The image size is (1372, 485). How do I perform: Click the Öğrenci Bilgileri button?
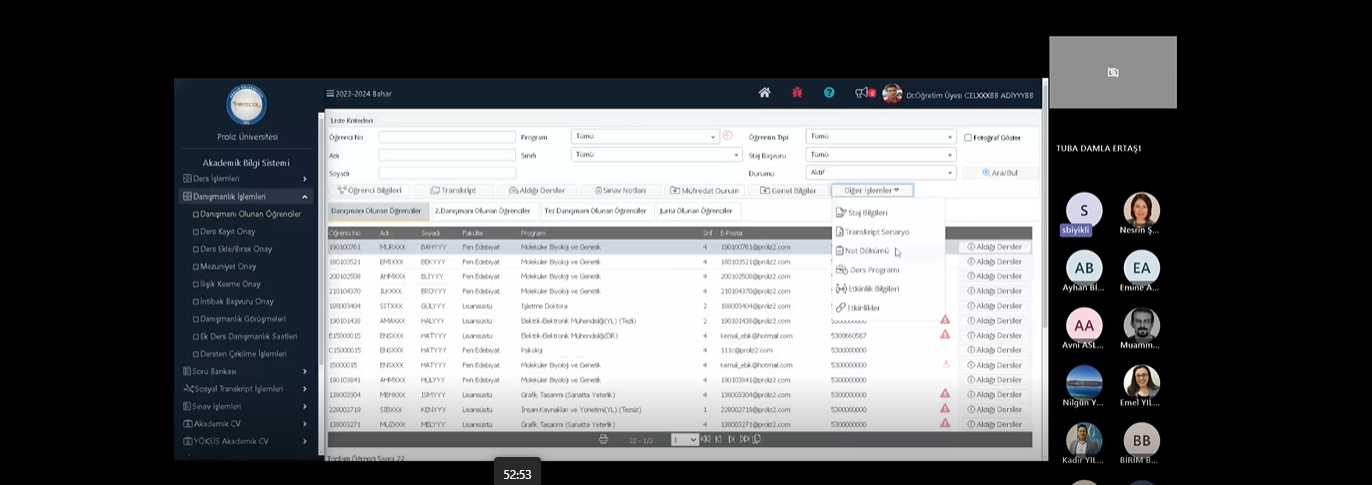(x=369, y=190)
